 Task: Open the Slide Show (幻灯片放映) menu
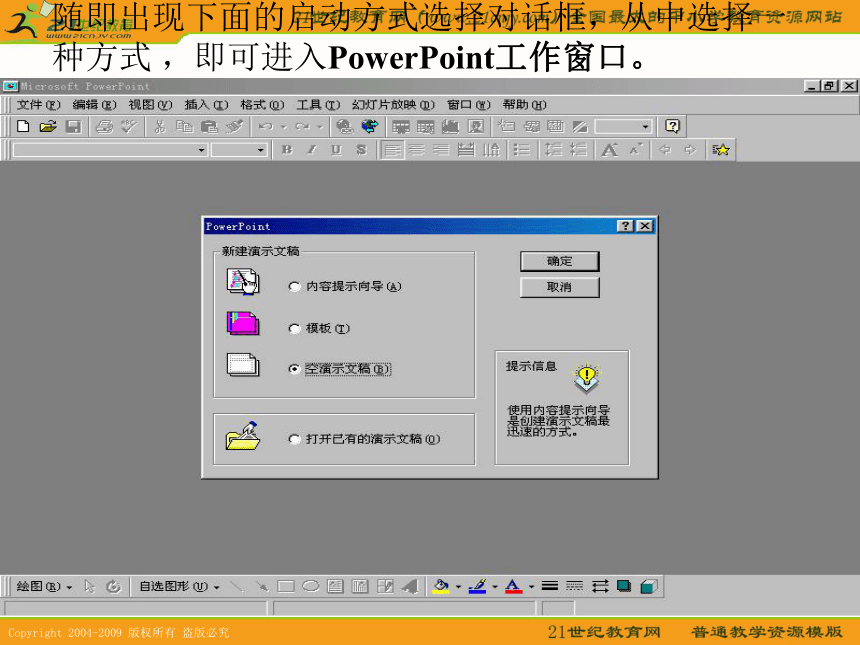(393, 105)
